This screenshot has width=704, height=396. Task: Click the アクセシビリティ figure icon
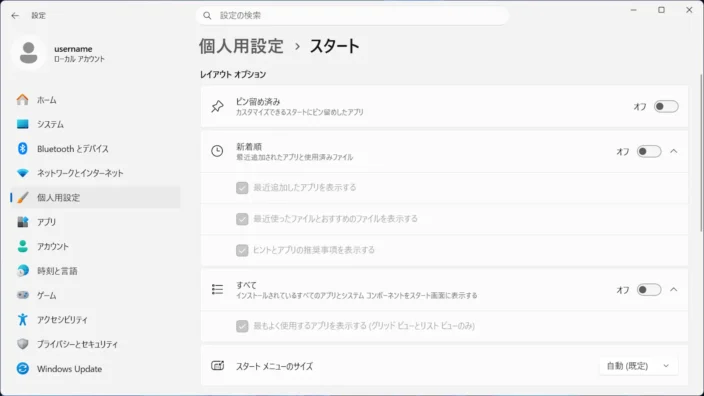[22, 320]
